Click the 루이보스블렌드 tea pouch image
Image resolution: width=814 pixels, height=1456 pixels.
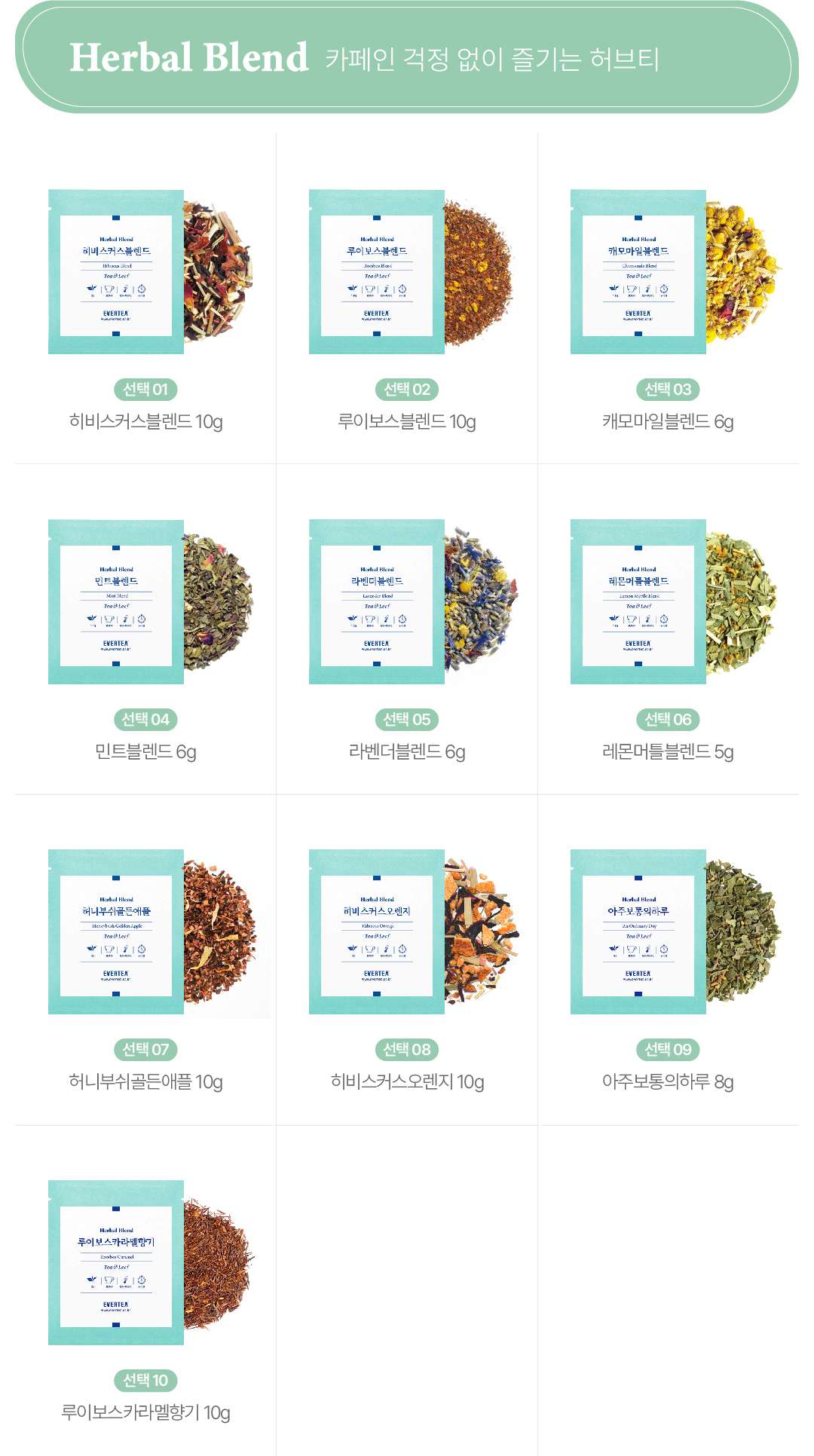[x=377, y=272]
